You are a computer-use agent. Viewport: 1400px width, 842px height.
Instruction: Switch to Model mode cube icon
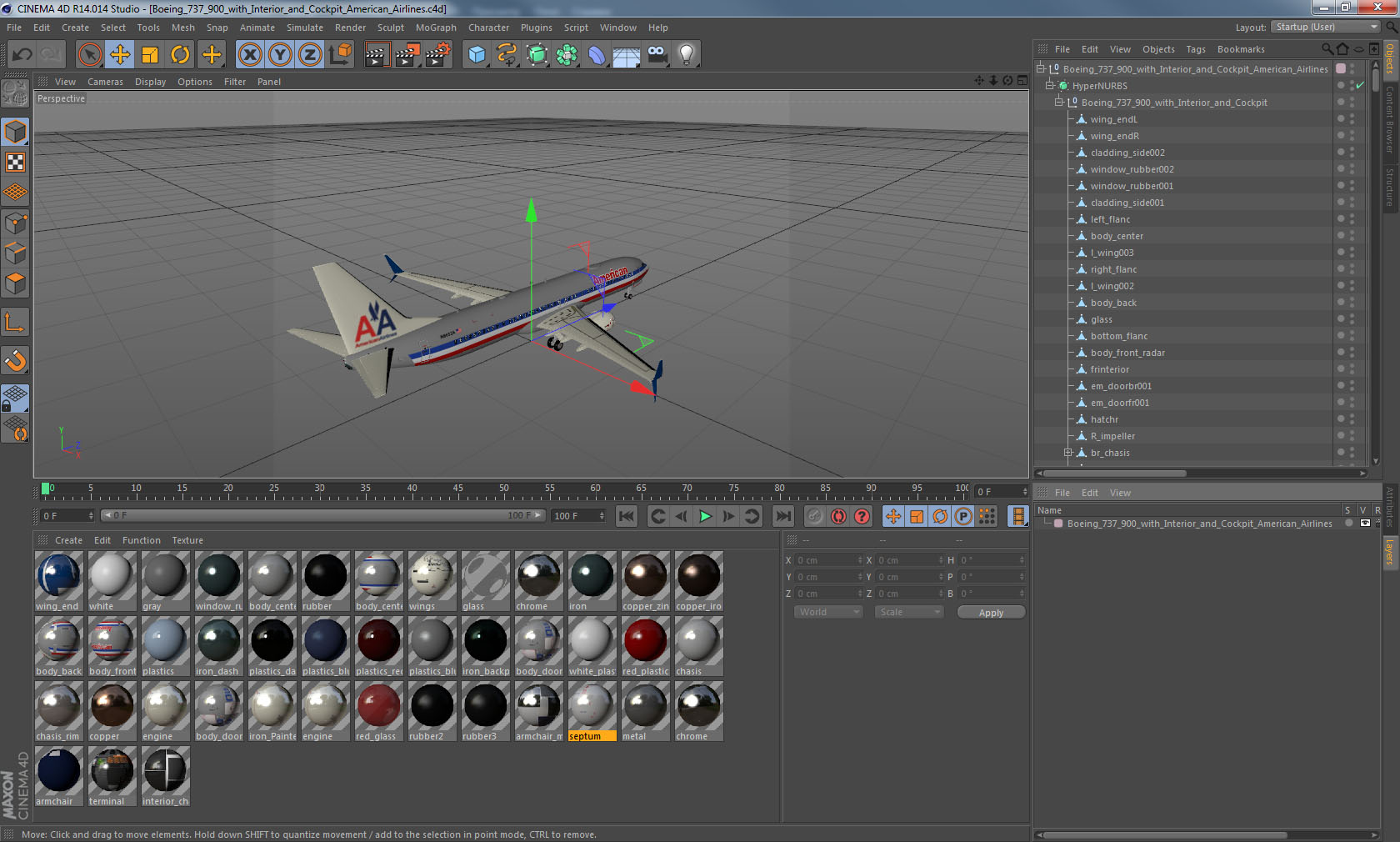click(x=16, y=132)
